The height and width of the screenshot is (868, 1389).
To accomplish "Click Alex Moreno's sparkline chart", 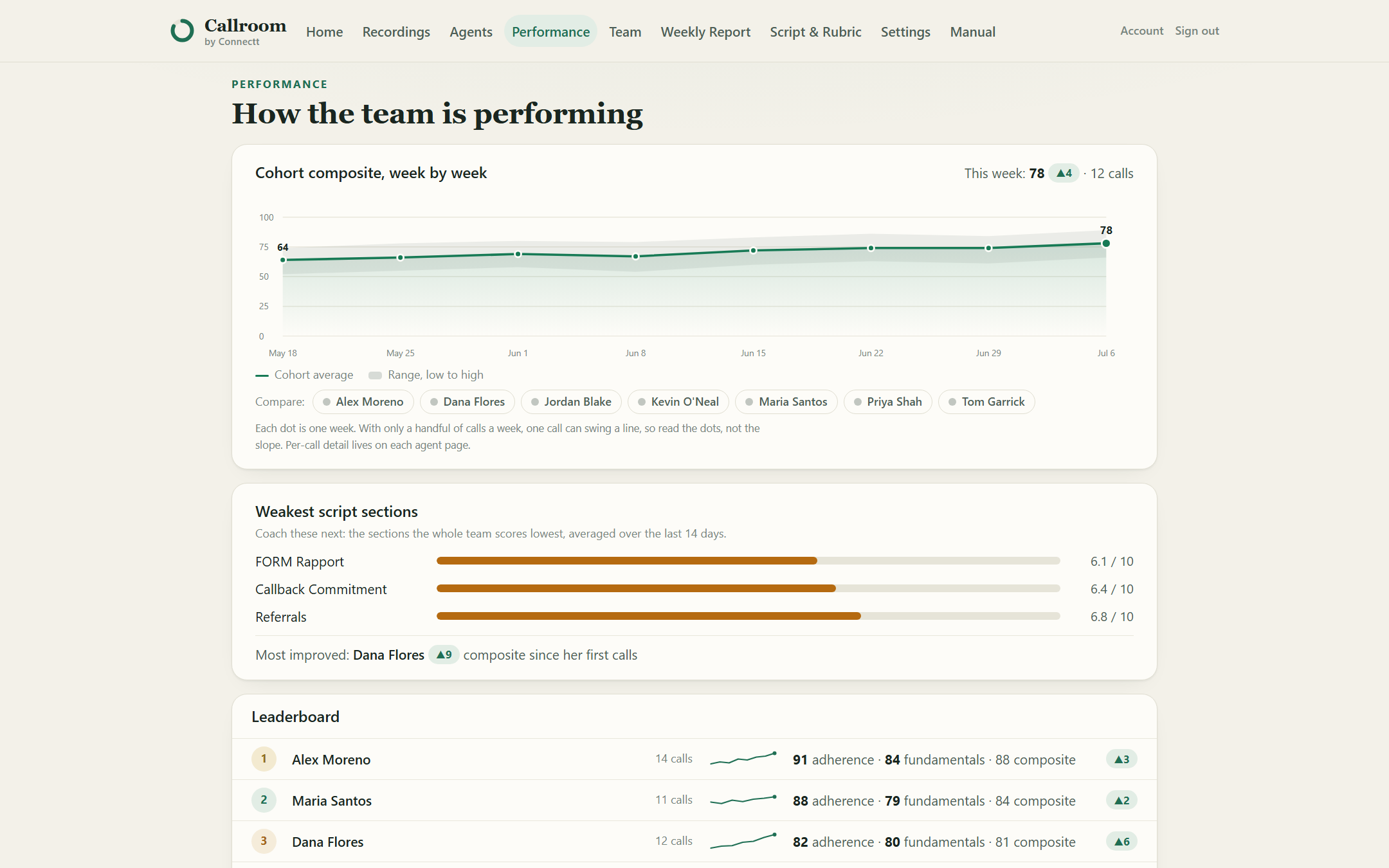I will click(743, 759).
